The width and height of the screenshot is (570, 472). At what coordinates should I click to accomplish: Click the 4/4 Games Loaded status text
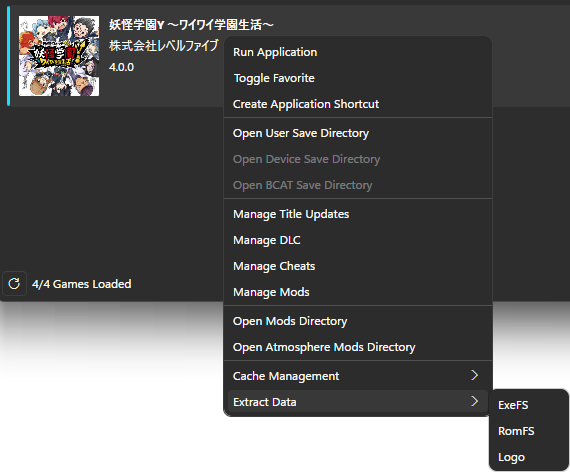pos(81,284)
